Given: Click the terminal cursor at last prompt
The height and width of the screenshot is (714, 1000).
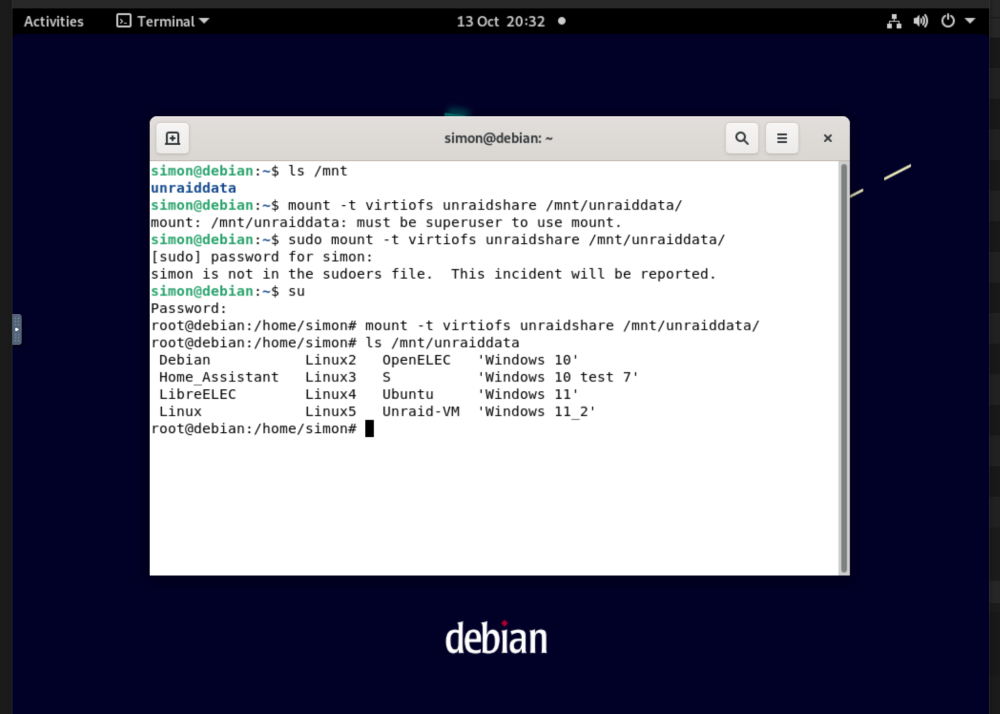Looking at the screenshot, I should point(369,428).
